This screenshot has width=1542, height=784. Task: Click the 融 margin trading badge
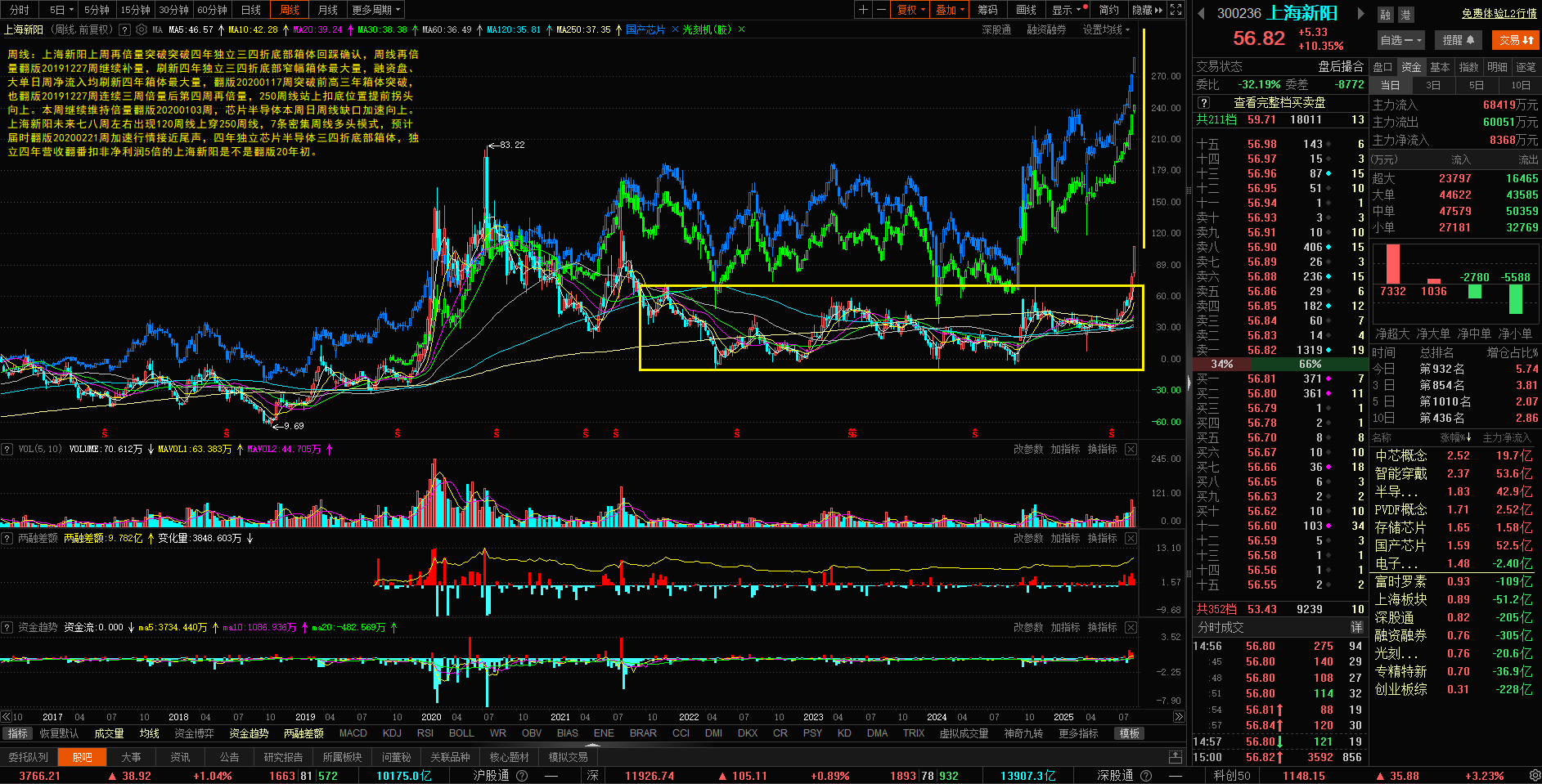coord(1385,15)
